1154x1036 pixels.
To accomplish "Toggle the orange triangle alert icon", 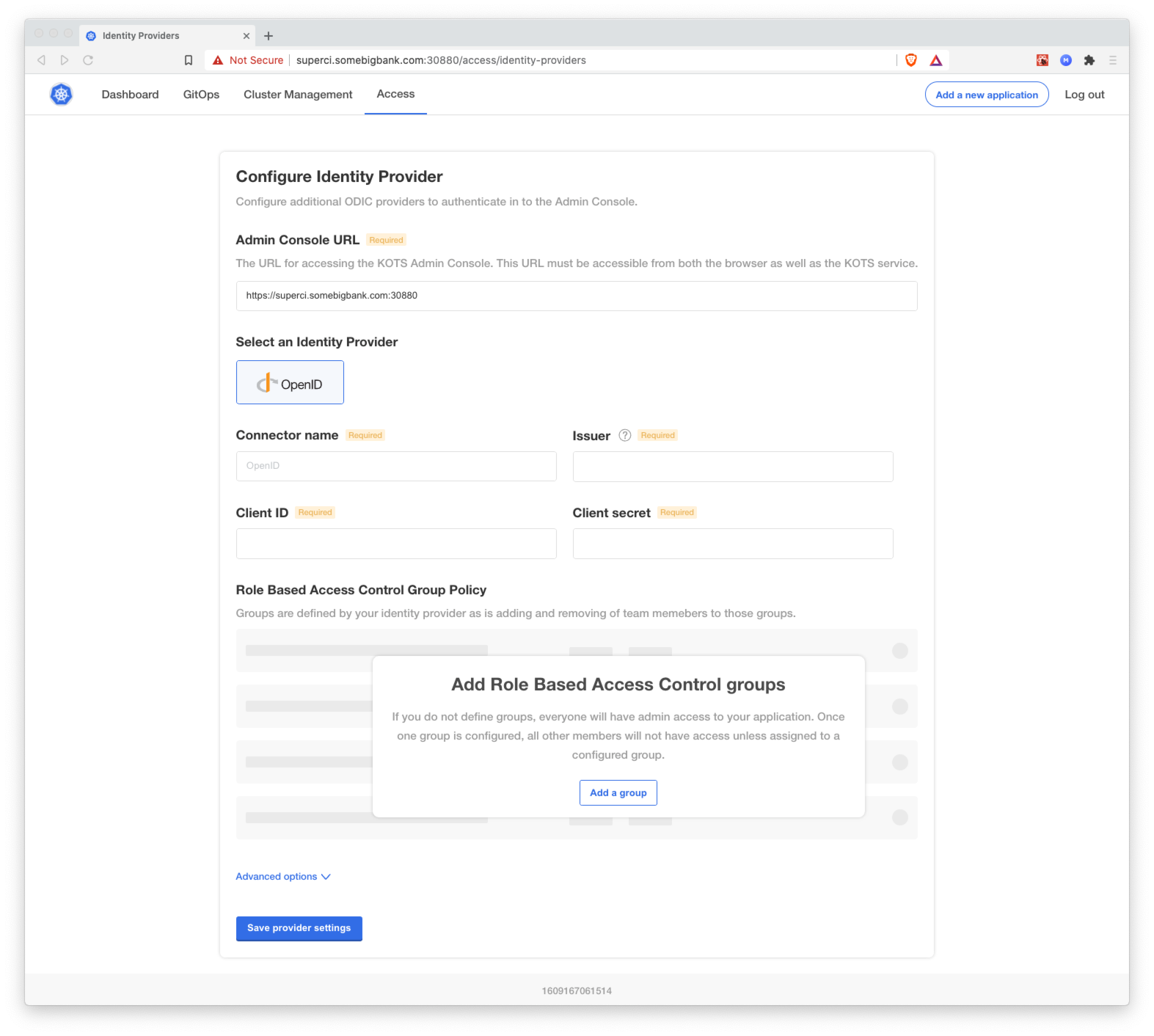I will [x=936, y=60].
